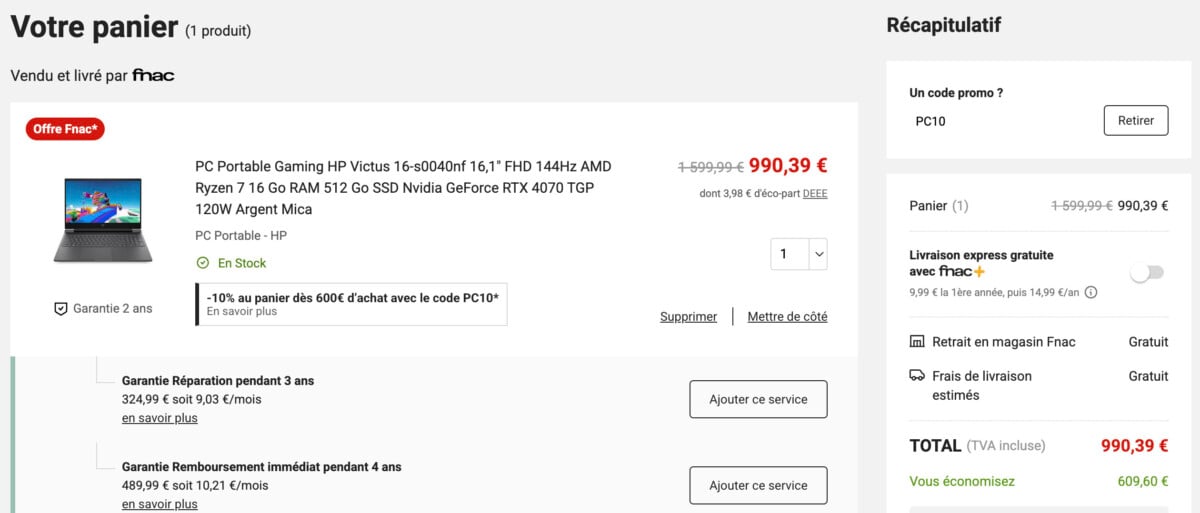Add the 4-year Remboursement immédiat service
The height and width of the screenshot is (513, 1200).
758,485
